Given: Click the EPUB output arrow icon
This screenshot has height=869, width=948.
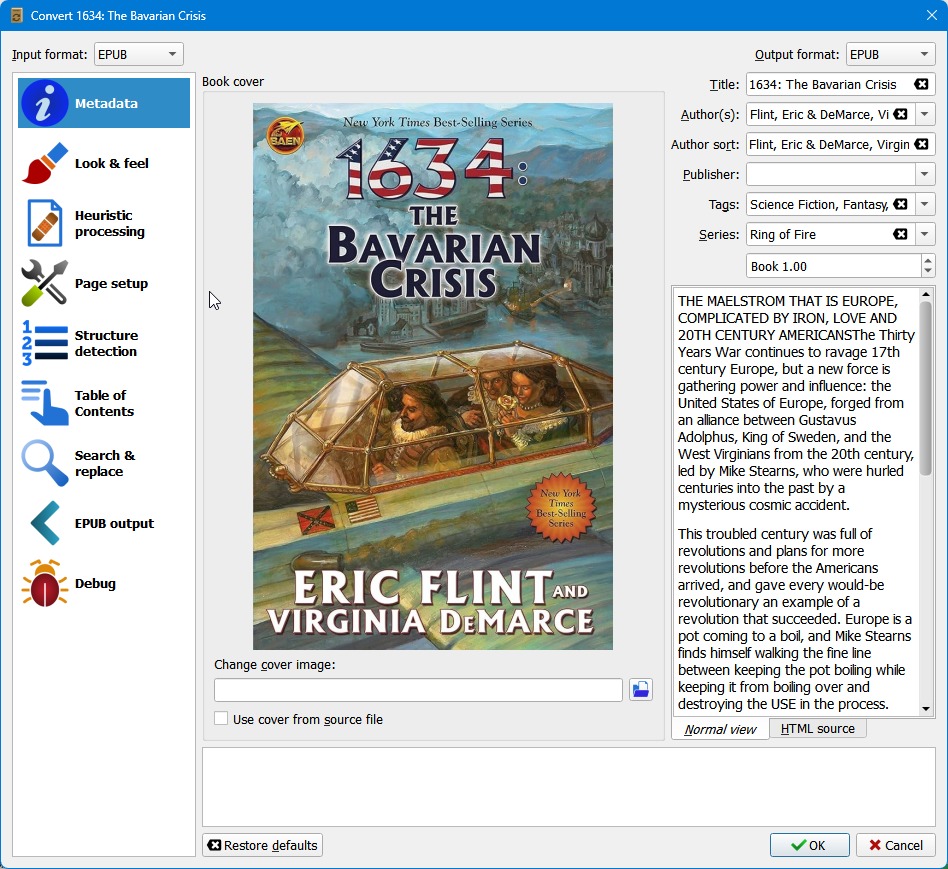Looking at the screenshot, I should point(44,523).
